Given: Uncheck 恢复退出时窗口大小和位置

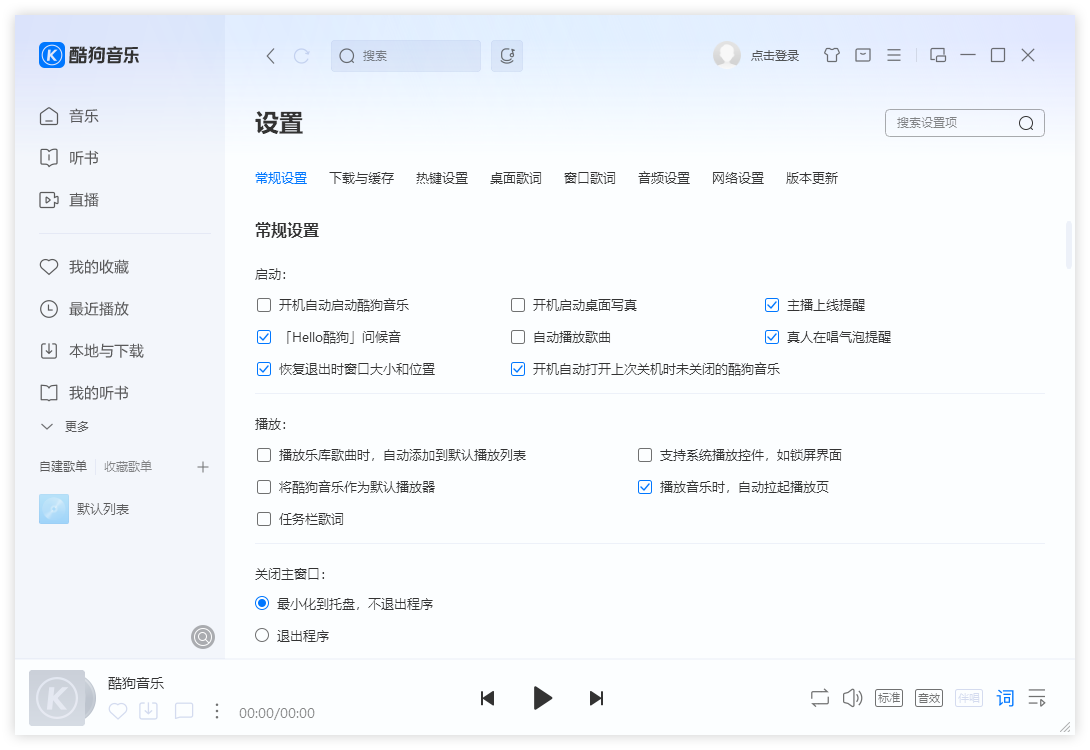Looking at the screenshot, I should (x=264, y=369).
